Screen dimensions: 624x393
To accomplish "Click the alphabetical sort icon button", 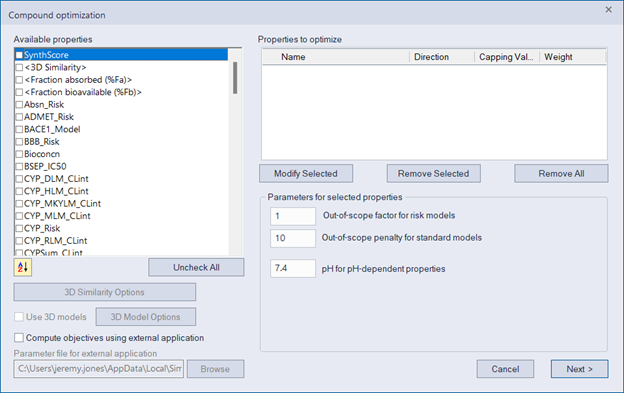I will coord(23,267).
